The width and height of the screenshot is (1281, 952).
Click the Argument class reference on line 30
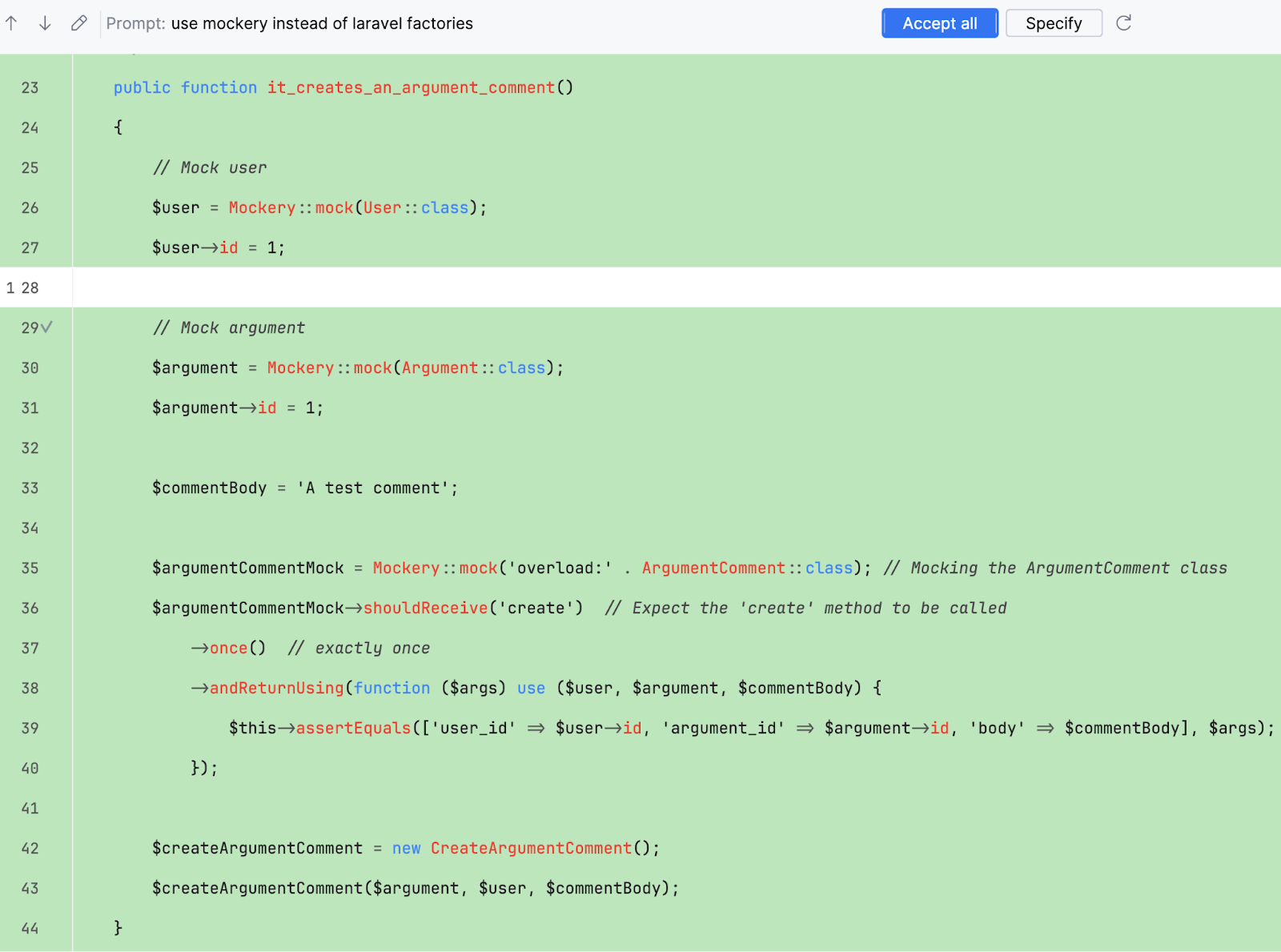440,368
